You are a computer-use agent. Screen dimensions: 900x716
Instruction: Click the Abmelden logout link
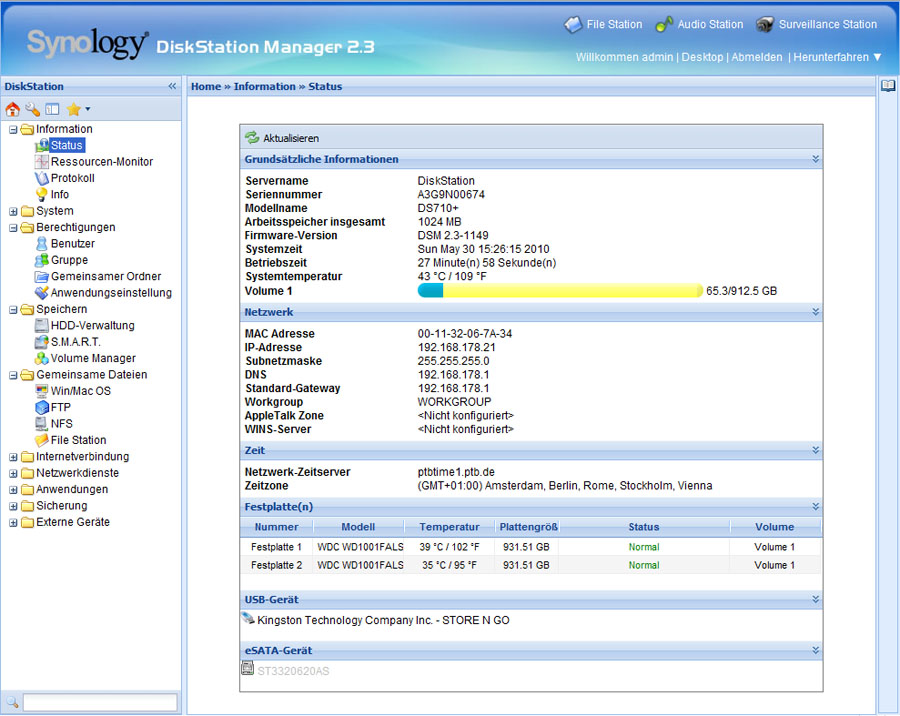757,57
